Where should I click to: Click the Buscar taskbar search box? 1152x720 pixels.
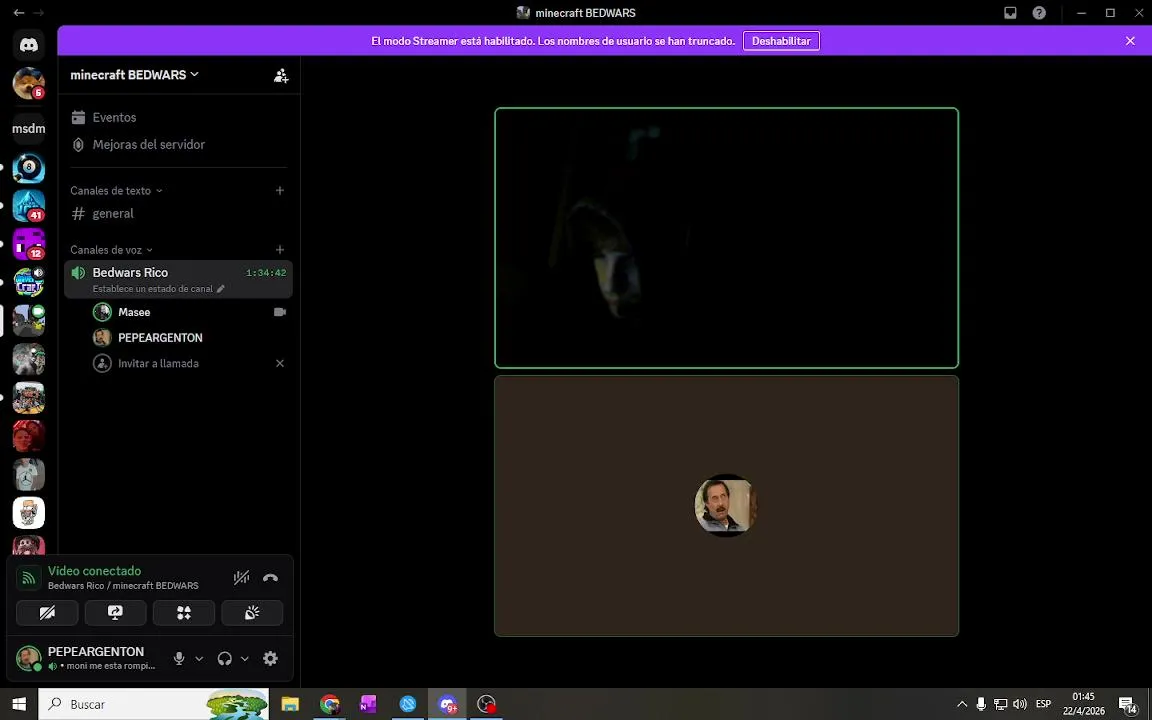(x=154, y=705)
